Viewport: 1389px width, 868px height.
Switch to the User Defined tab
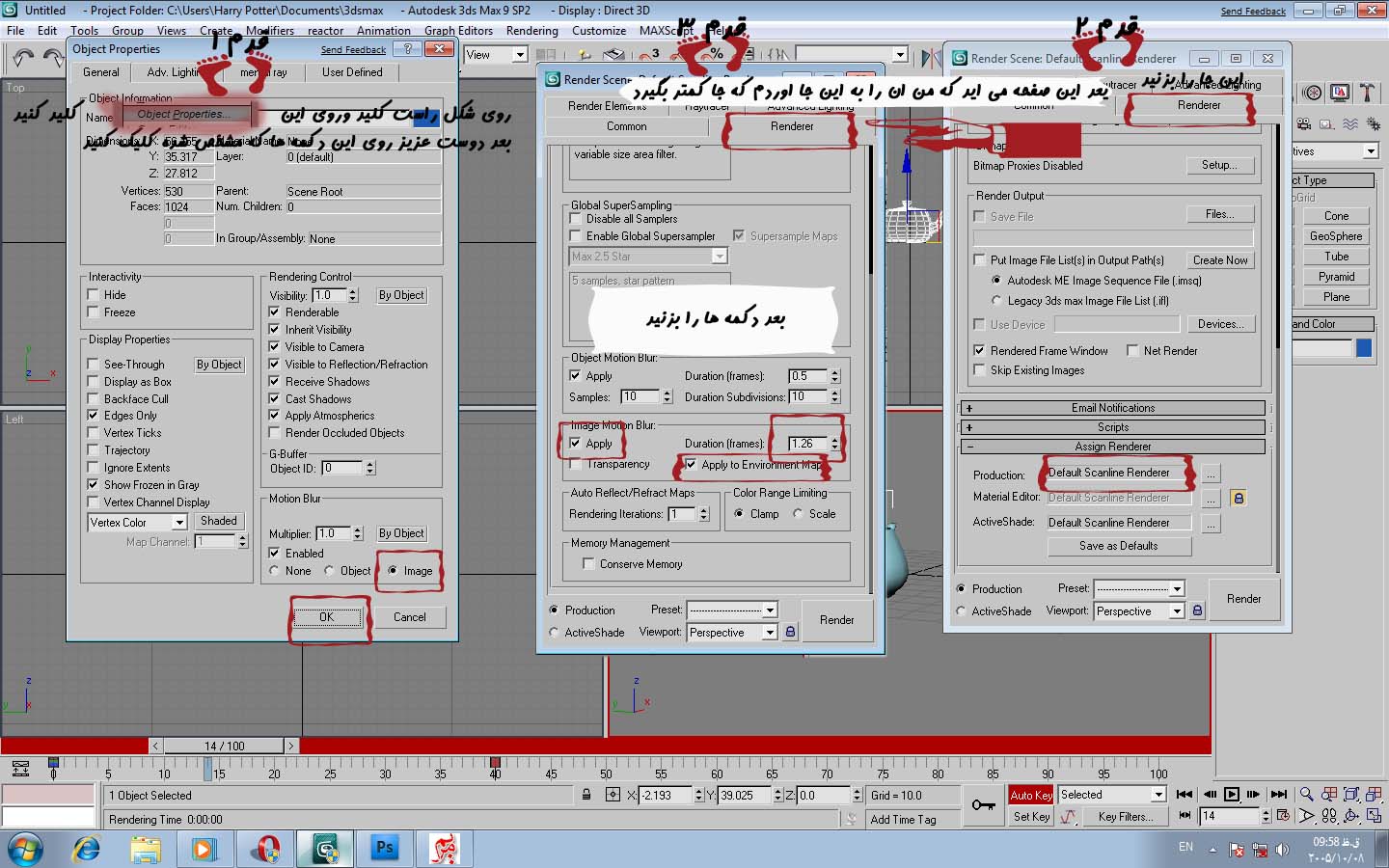pos(352,72)
